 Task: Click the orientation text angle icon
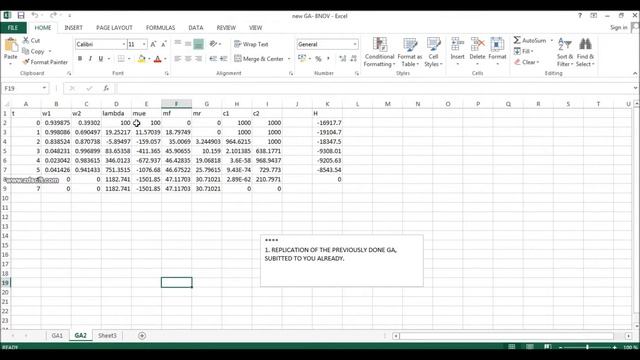point(213,44)
